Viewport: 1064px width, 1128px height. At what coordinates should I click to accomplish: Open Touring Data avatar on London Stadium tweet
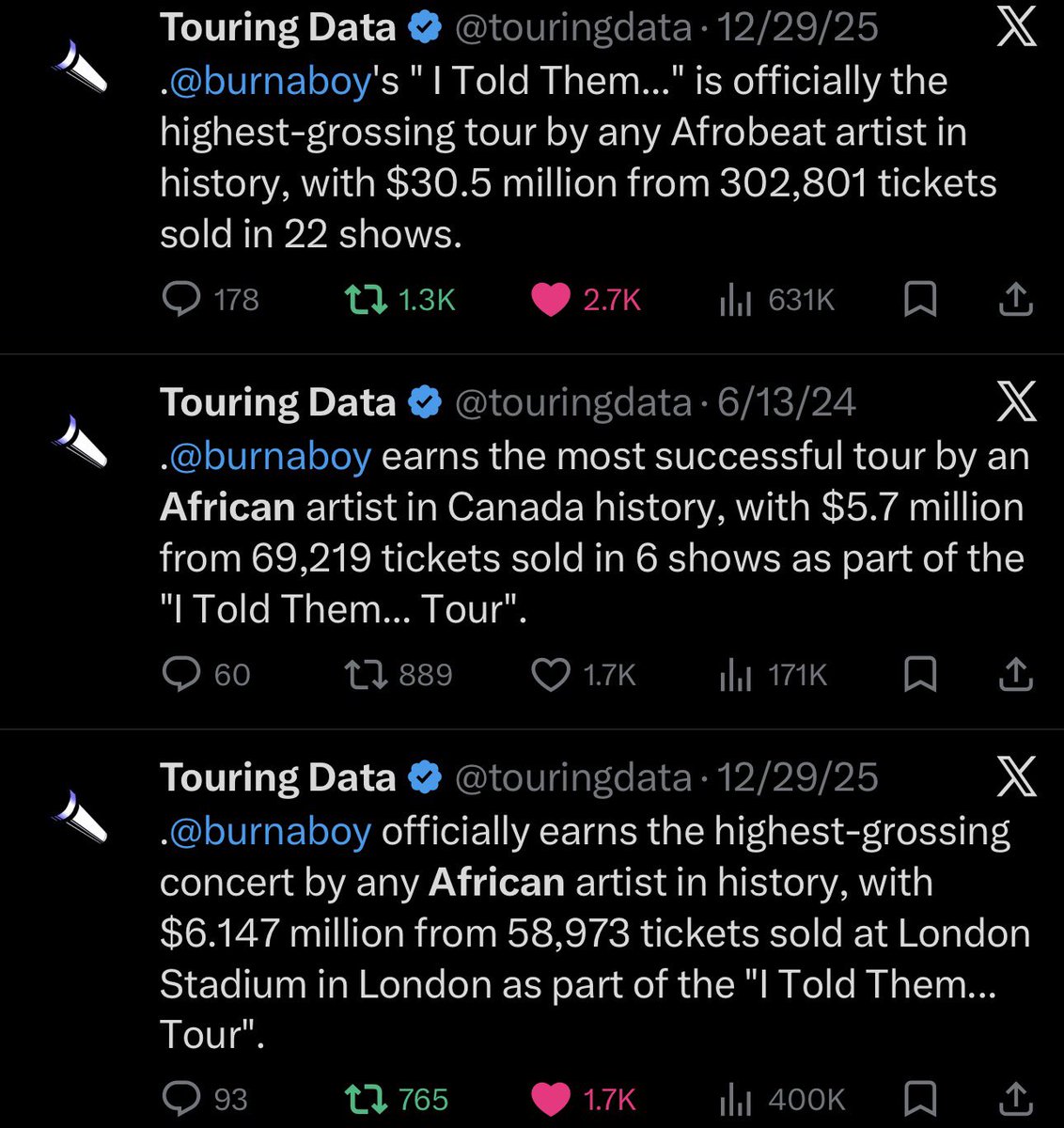click(x=80, y=815)
